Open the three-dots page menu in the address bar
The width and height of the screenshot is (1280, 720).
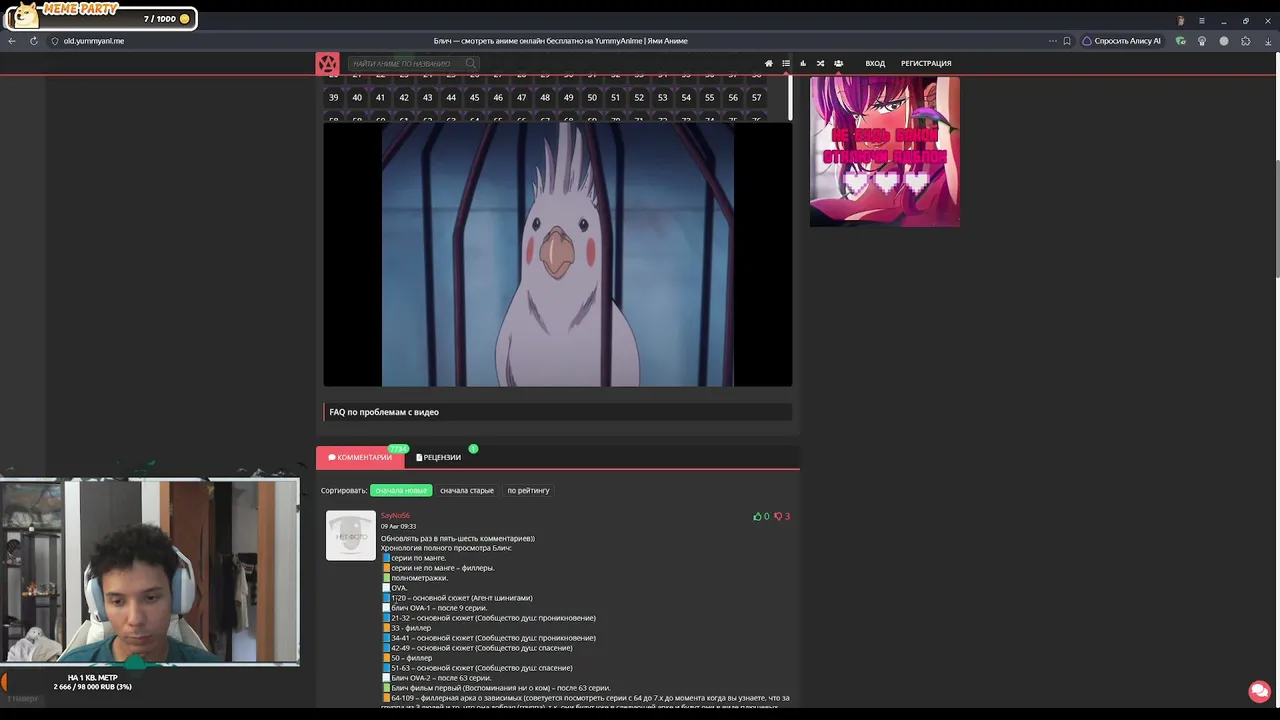1052,41
